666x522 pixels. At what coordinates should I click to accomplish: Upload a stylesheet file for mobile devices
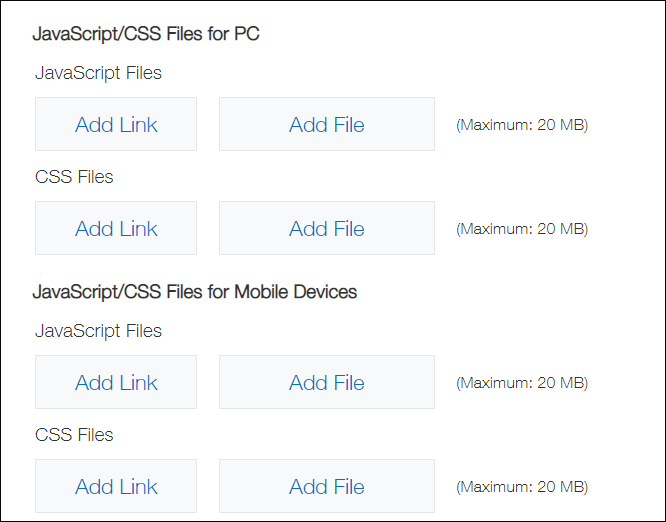(x=326, y=486)
